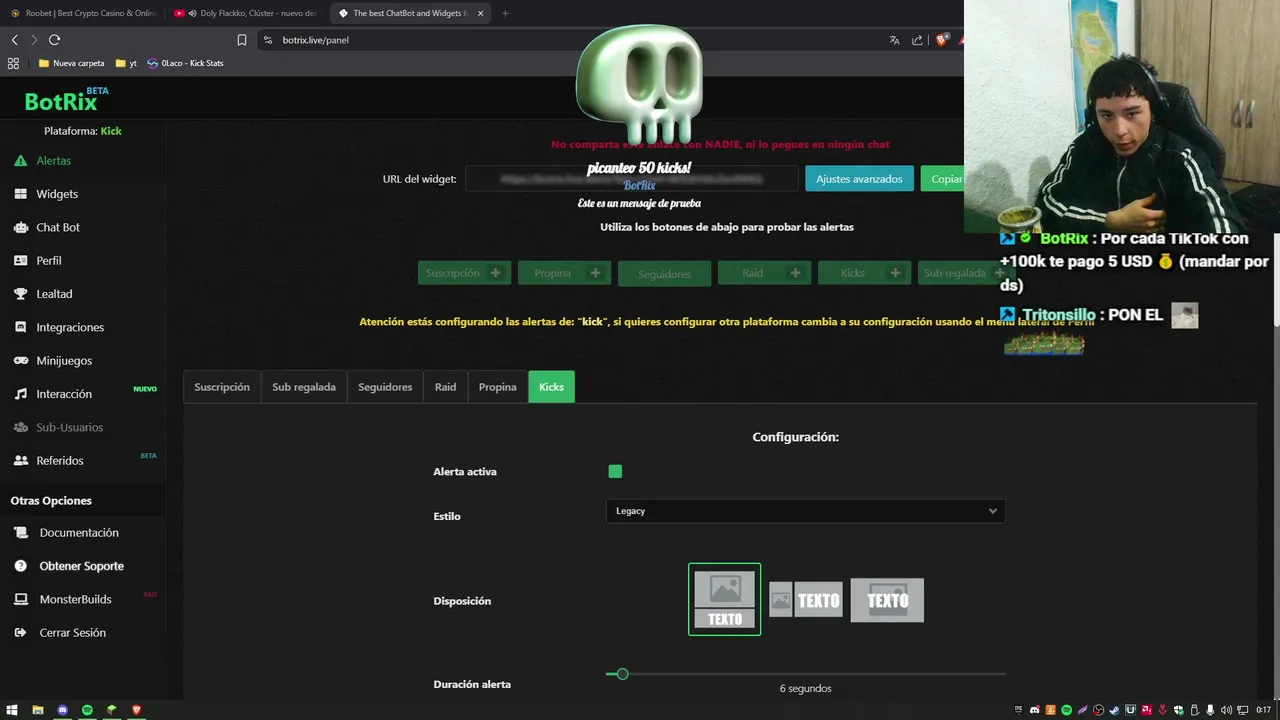Open the volume control in tray
This screenshot has width=1280, height=720.
point(1226,710)
